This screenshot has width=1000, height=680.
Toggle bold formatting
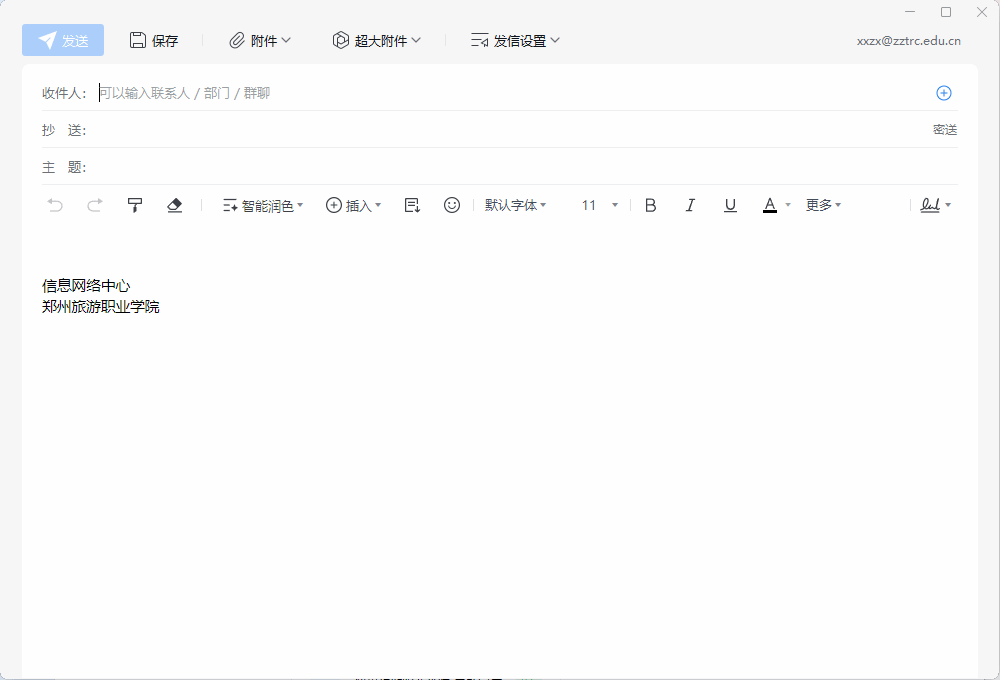click(x=650, y=205)
